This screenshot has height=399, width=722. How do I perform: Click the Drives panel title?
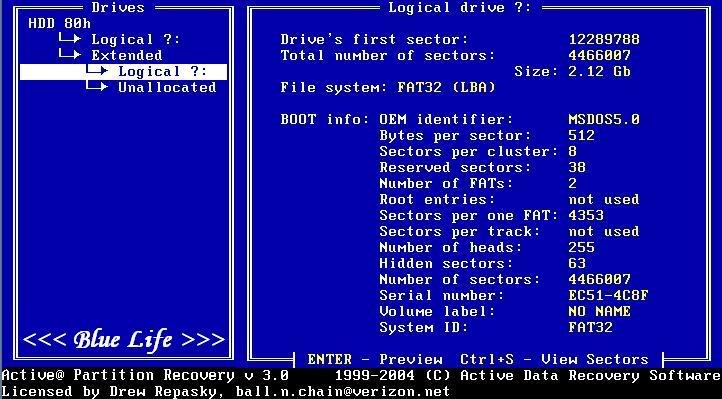pyautogui.click(x=118, y=7)
